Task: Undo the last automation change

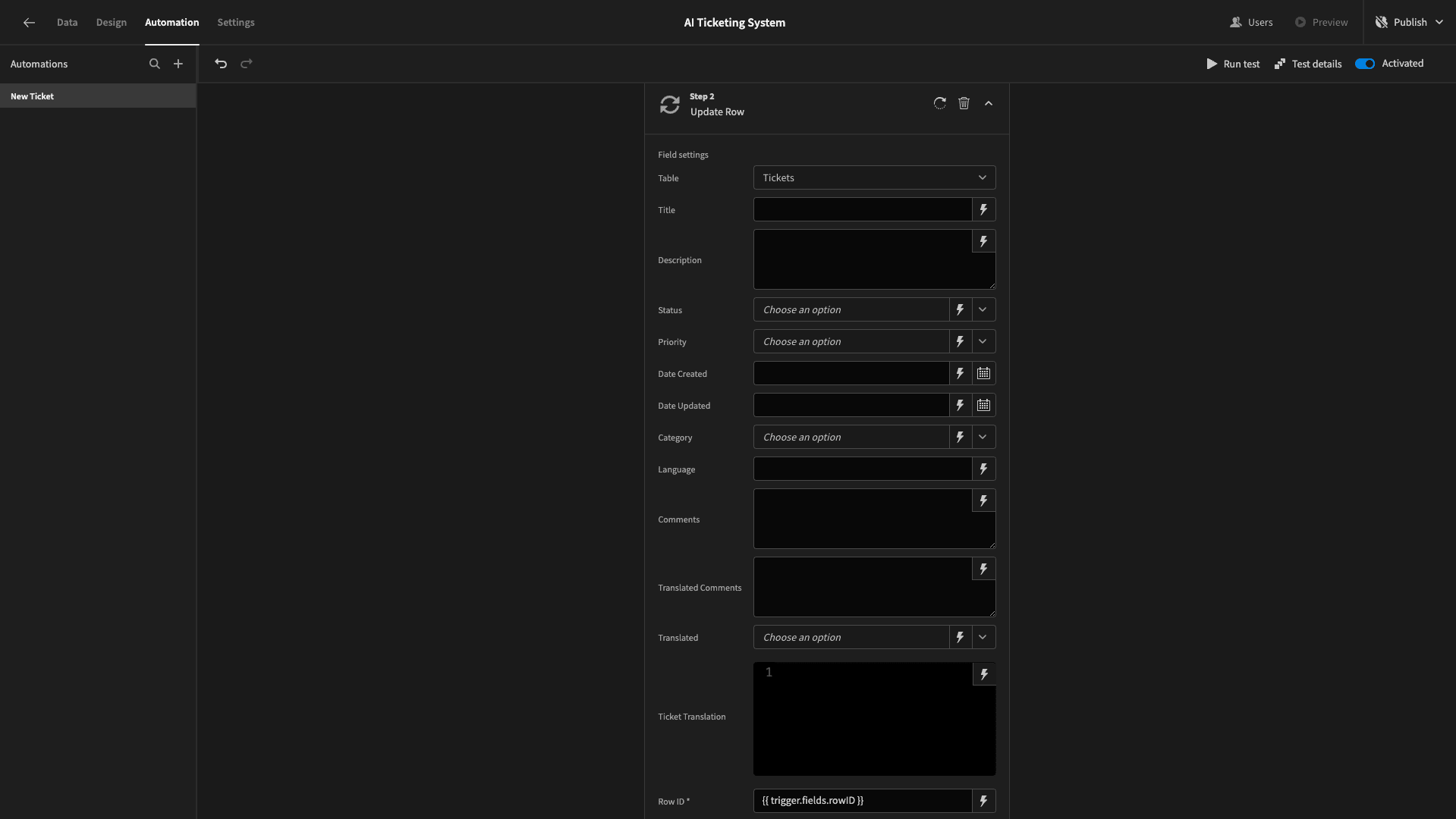Action: 221,64
